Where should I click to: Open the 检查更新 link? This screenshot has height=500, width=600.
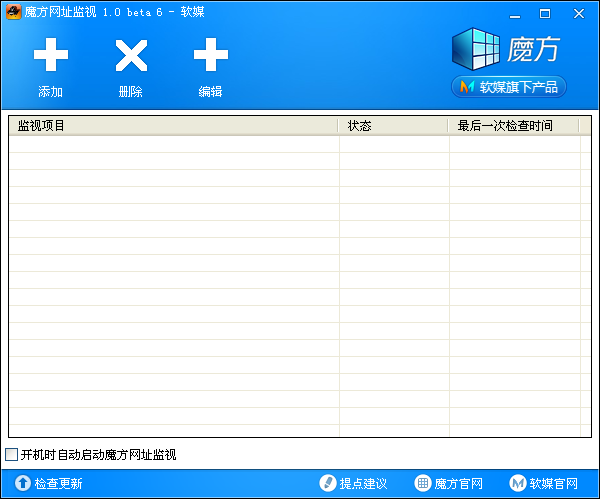pos(58,484)
